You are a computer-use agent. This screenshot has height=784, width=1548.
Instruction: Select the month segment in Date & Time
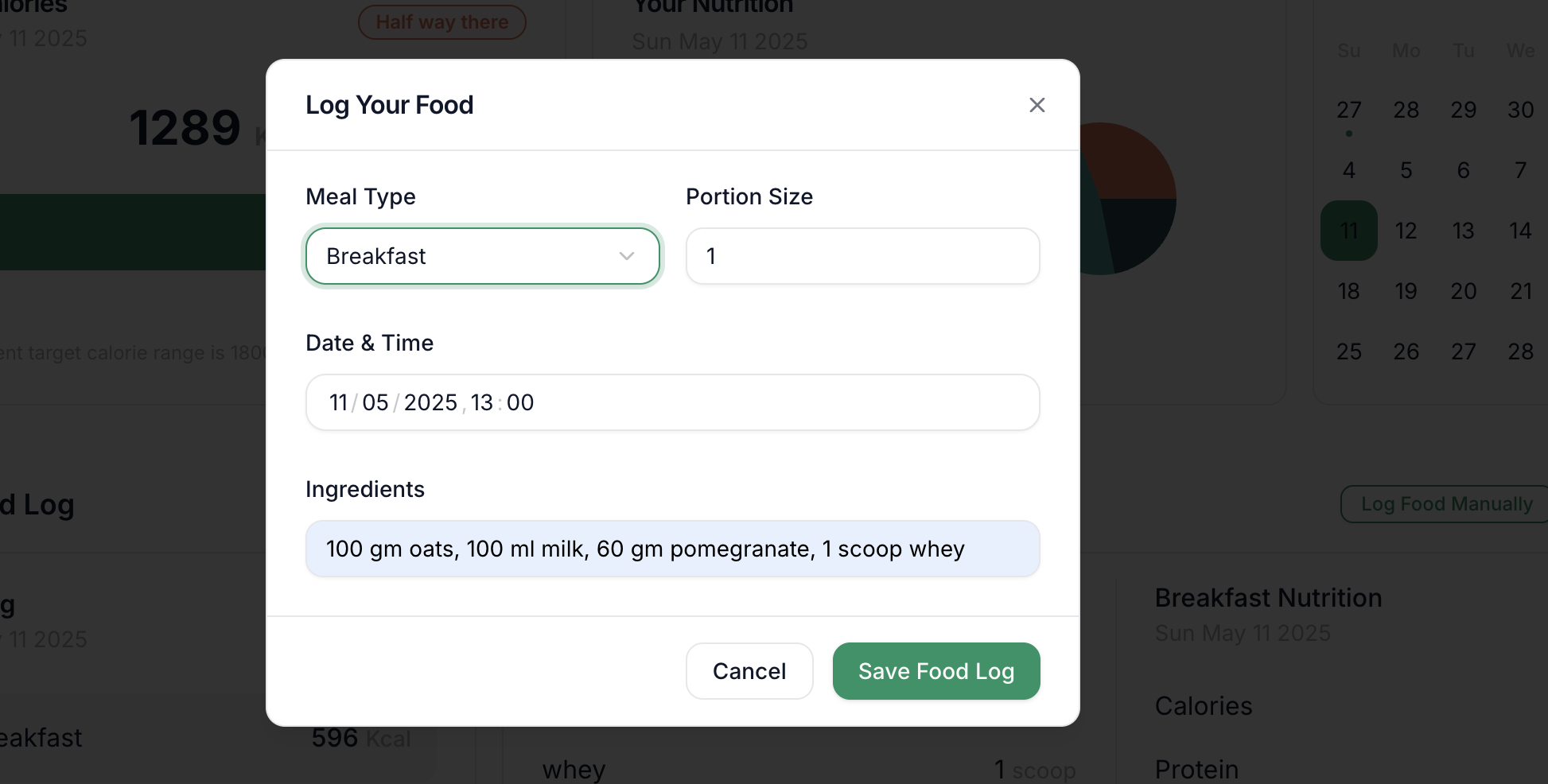[375, 402]
